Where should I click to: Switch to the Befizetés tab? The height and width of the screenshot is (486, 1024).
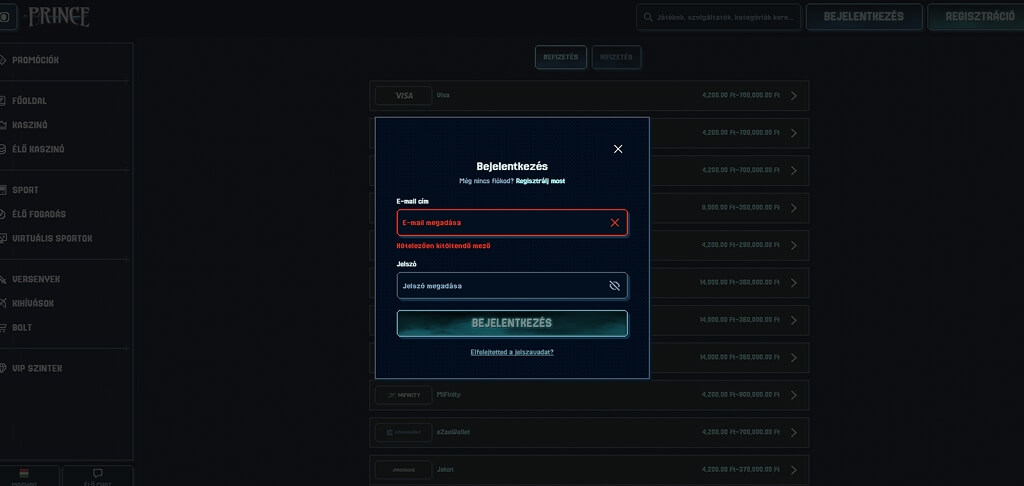[x=561, y=57]
